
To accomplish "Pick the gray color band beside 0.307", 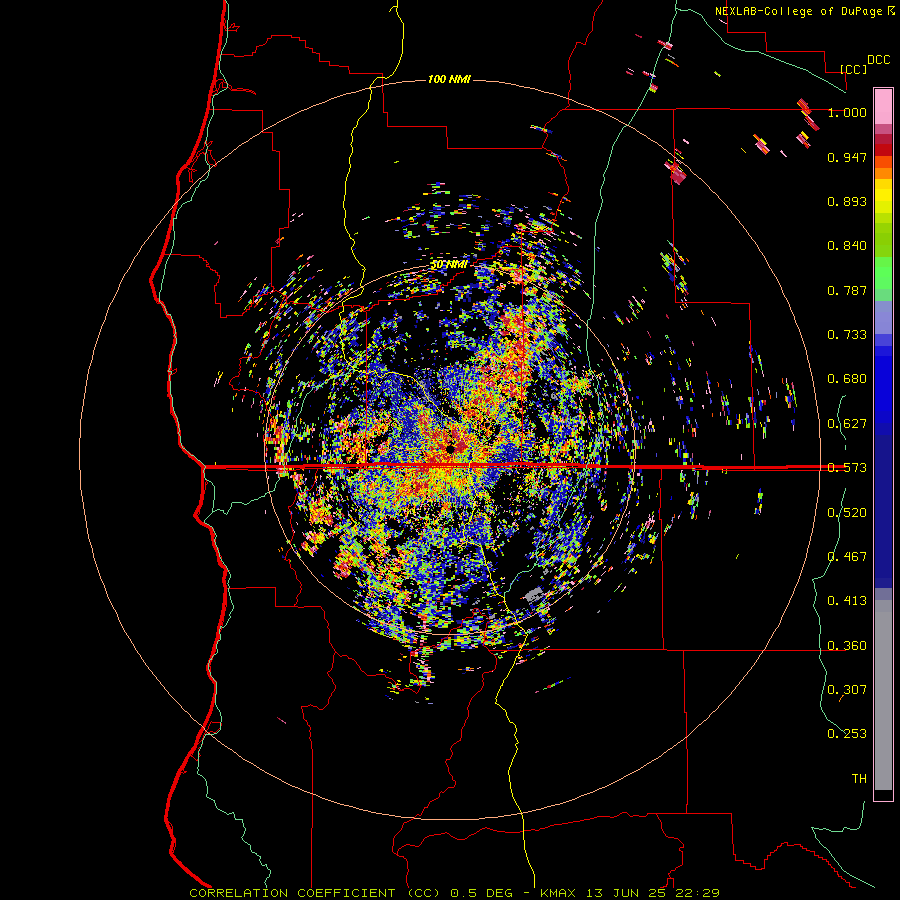I will [883, 695].
